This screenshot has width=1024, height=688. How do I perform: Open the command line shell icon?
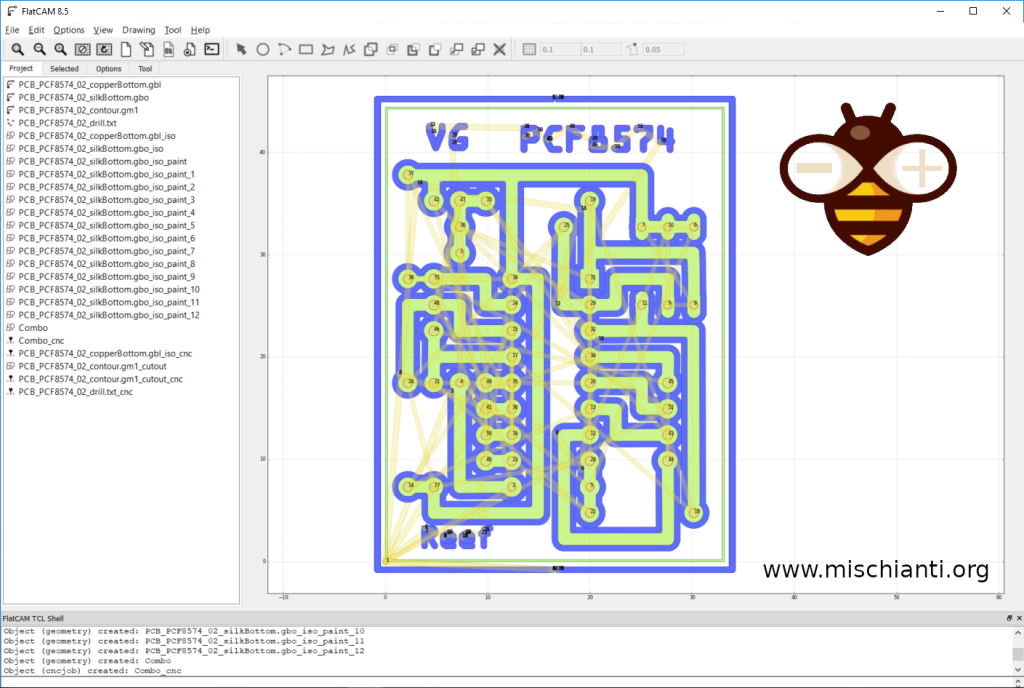point(212,49)
